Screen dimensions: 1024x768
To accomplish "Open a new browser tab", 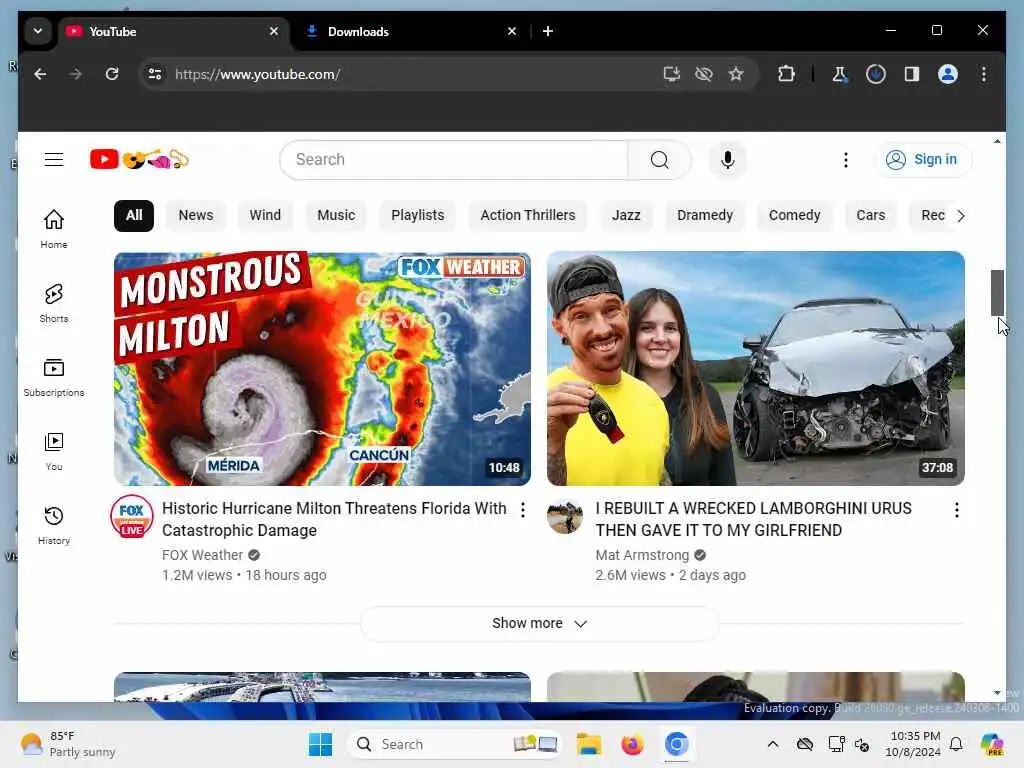I will (x=548, y=31).
